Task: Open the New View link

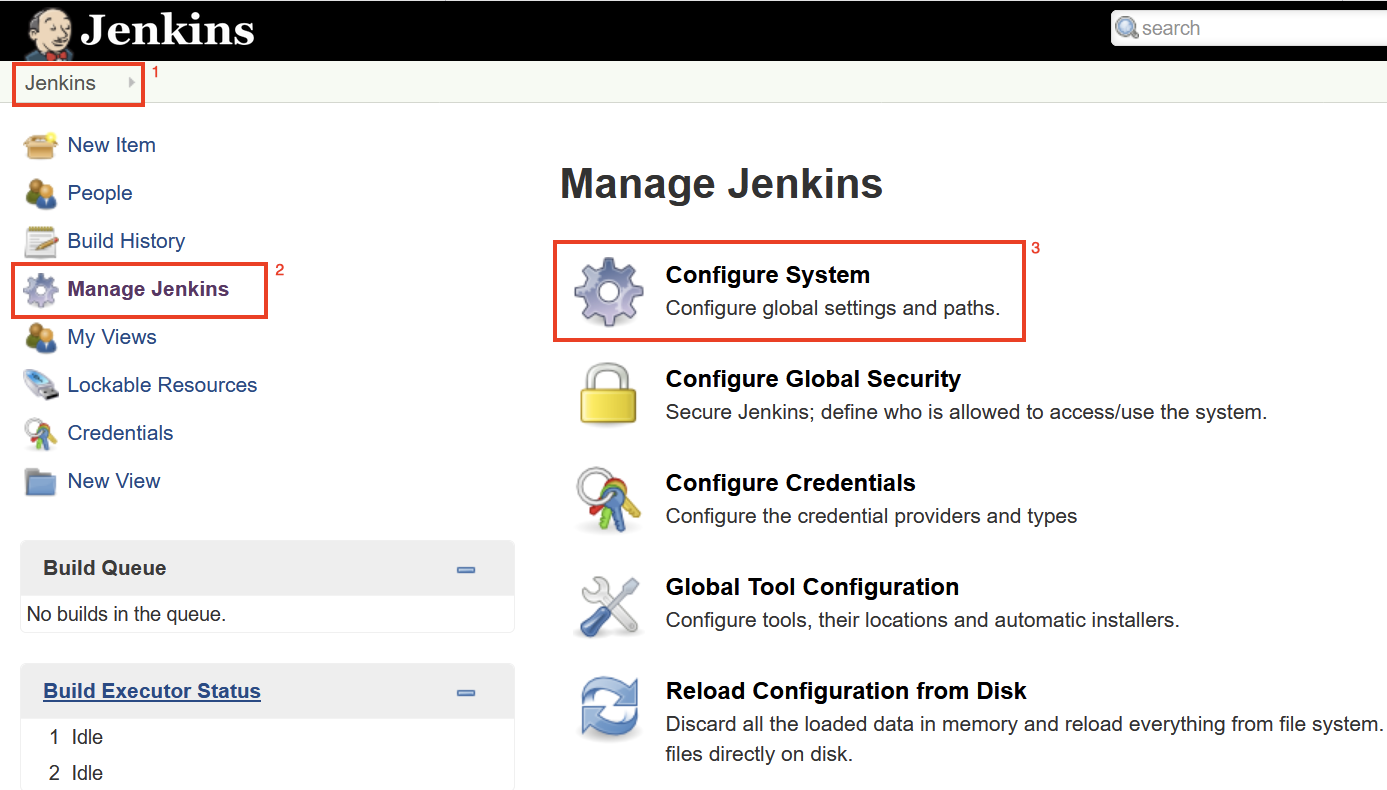Action: tap(114, 481)
